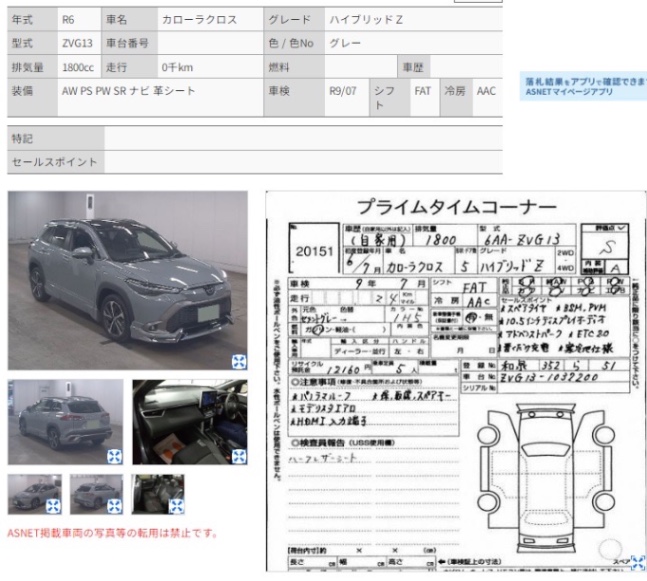Open the dashboard interior thumbnail
Viewport: 647px width, 581px height.
coord(190,422)
